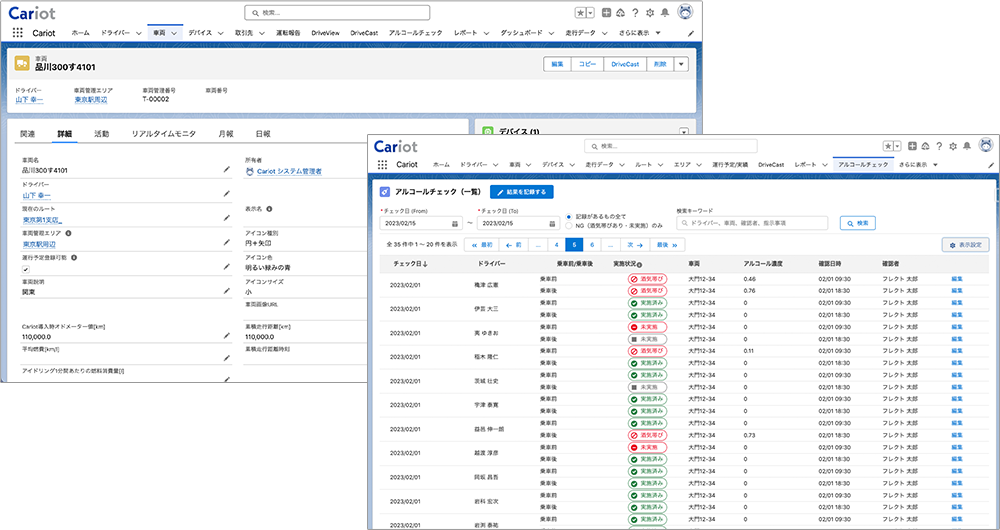Toggle the 運行予定登録可能 checkbox
The width and height of the screenshot is (1000, 530).
coord(26,269)
